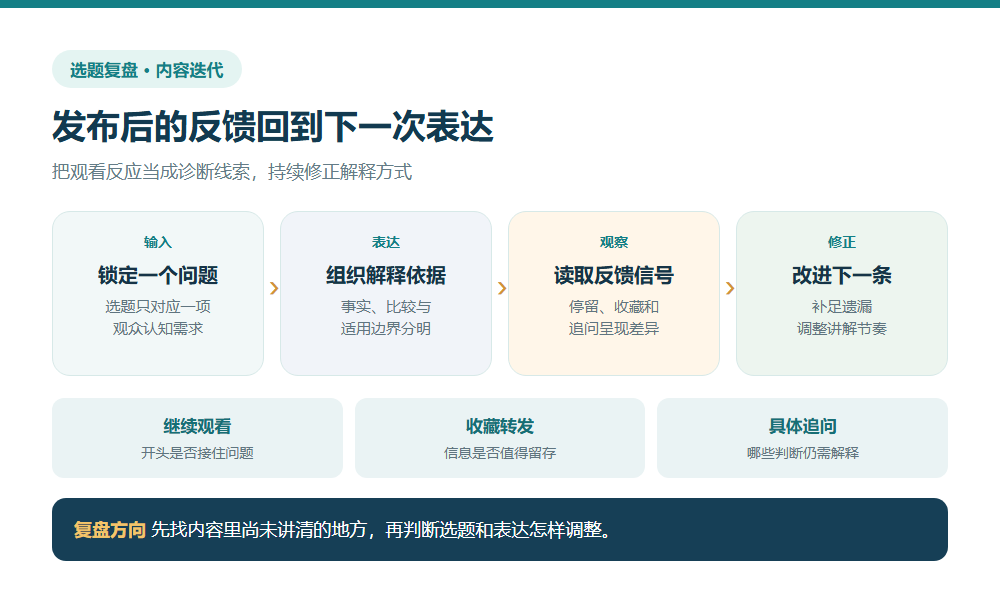Click the text 信息是否值得留存
The height and width of the screenshot is (601, 1000).
point(500,453)
